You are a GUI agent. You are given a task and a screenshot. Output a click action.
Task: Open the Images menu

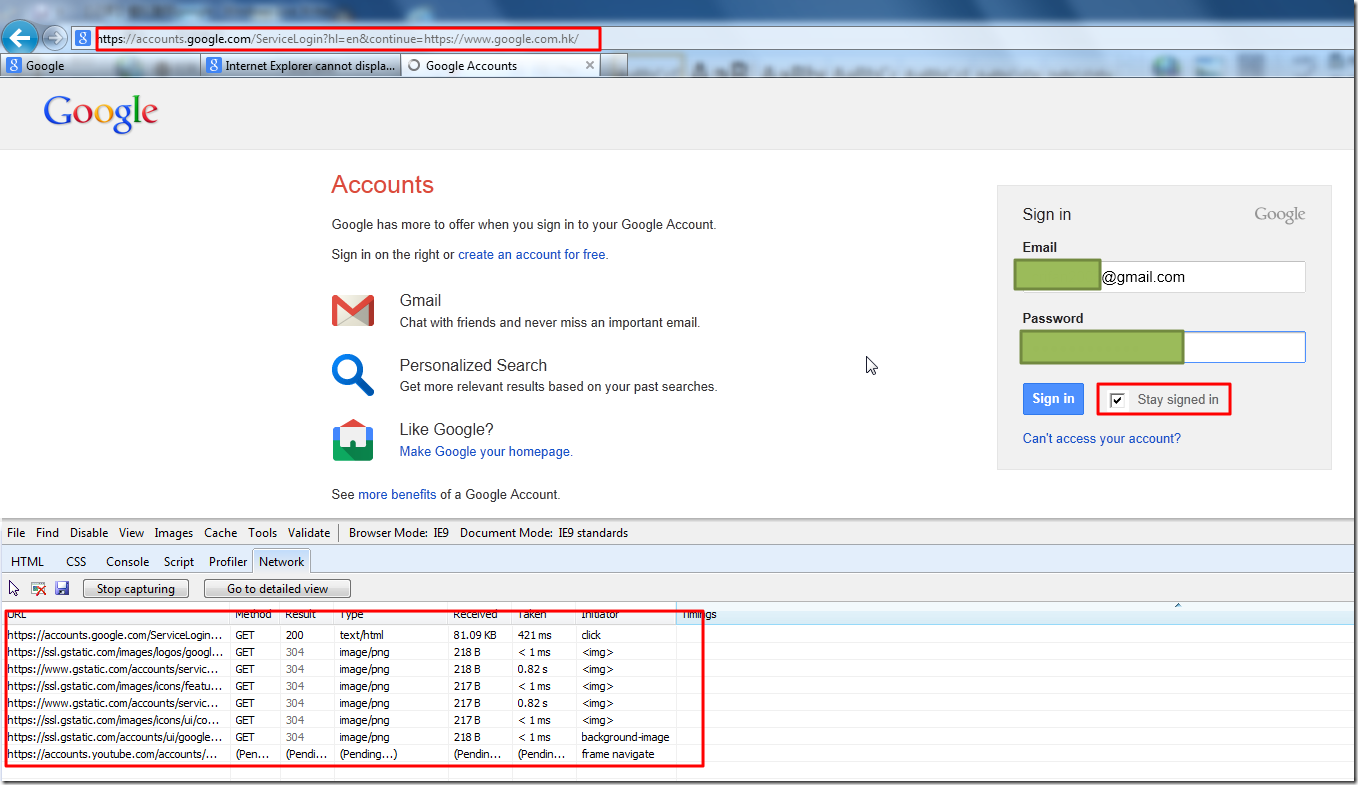pos(174,533)
